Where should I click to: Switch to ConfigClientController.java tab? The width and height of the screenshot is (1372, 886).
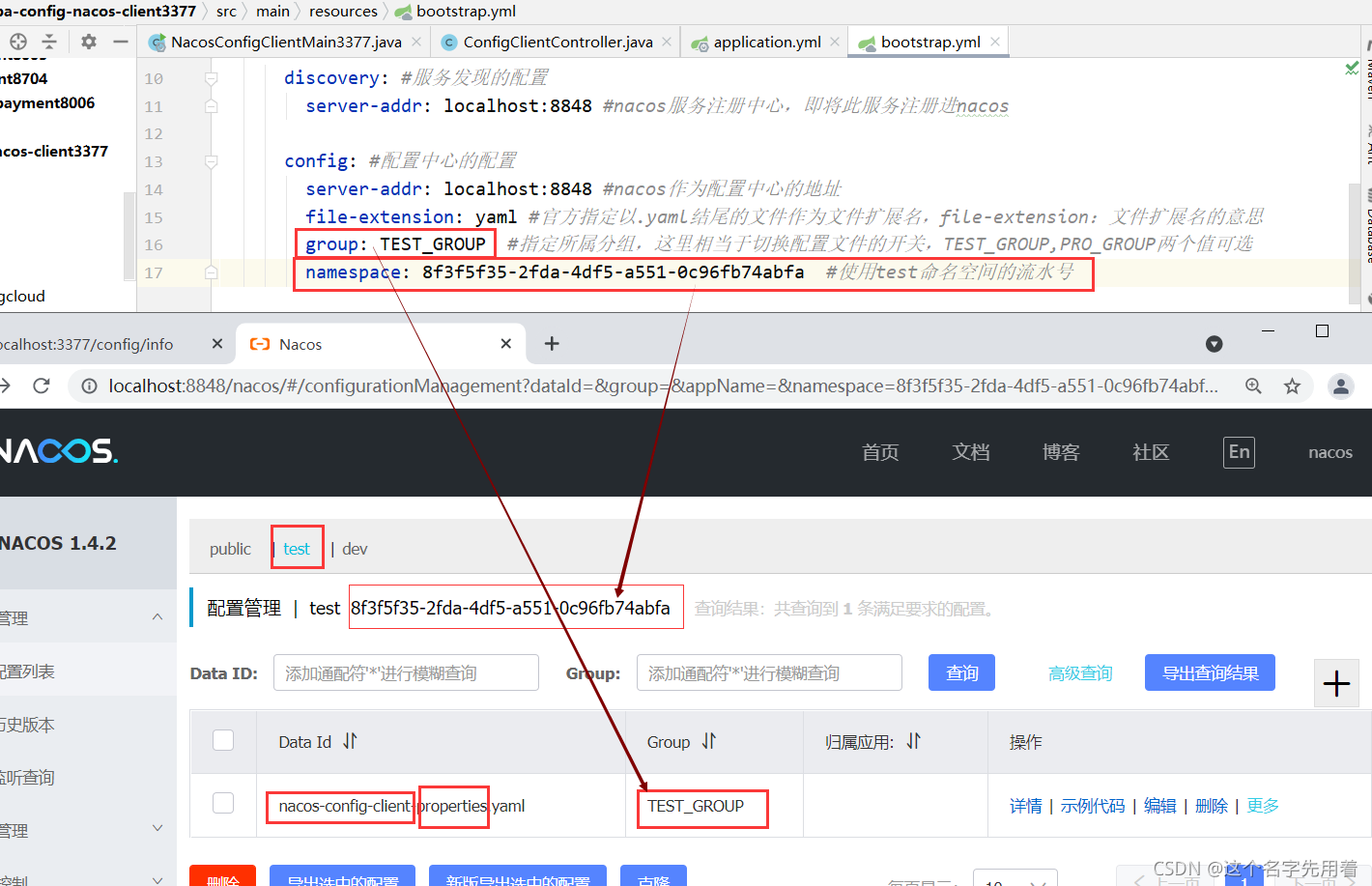click(557, 42)
